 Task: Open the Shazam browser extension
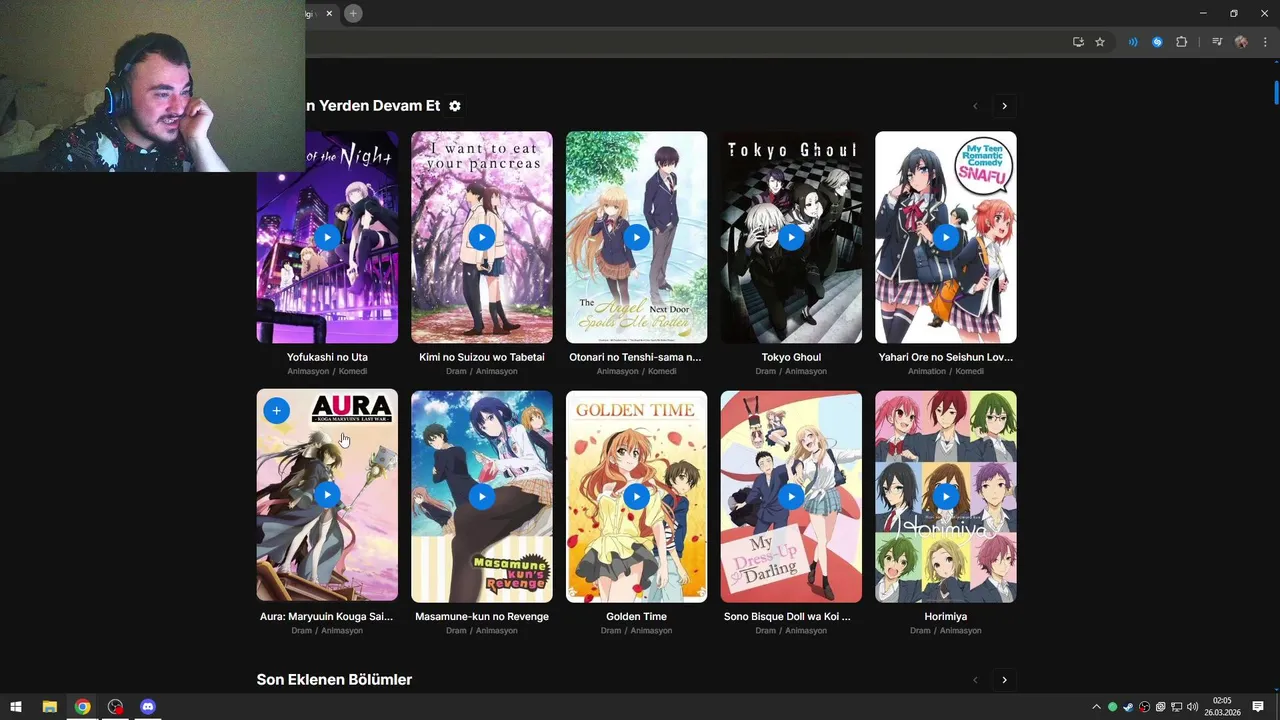click(x=1157, y=42)
